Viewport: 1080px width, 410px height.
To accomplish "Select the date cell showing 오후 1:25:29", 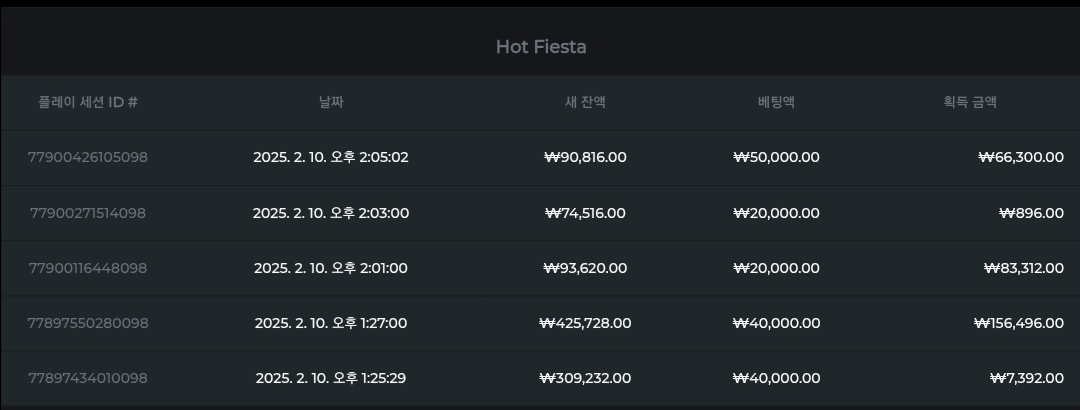I will pyautogui.click(x=331, y=378).
